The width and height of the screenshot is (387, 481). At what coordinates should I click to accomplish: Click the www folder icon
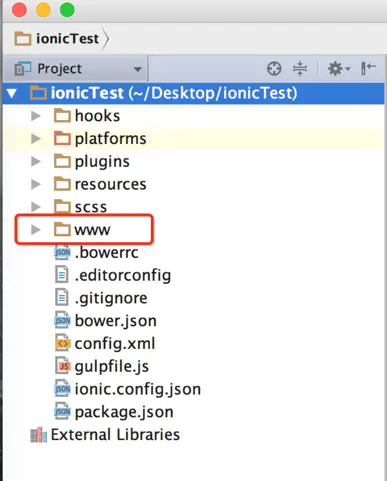[62, 230]
